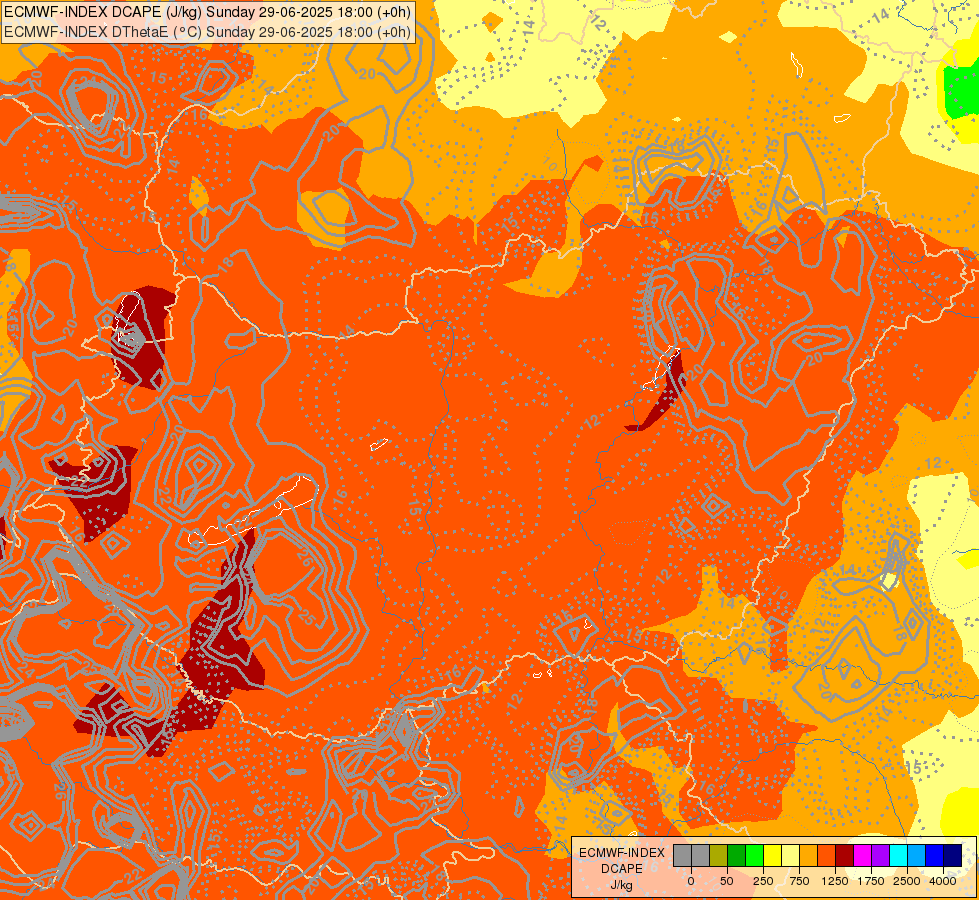
Task: Select the dark red legend swatch
Action: click(845, 855)
